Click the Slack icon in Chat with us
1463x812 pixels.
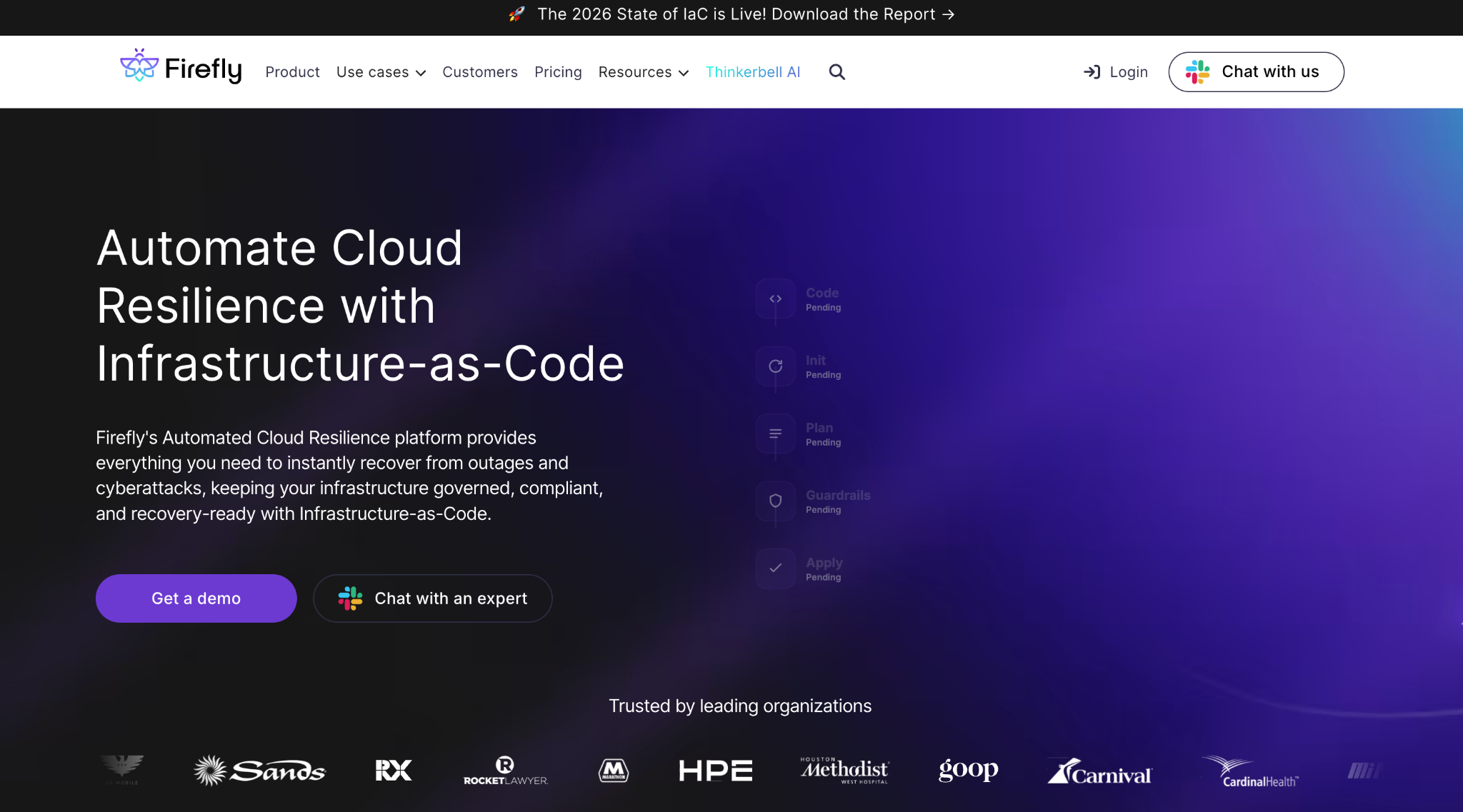pos(1197,71)
